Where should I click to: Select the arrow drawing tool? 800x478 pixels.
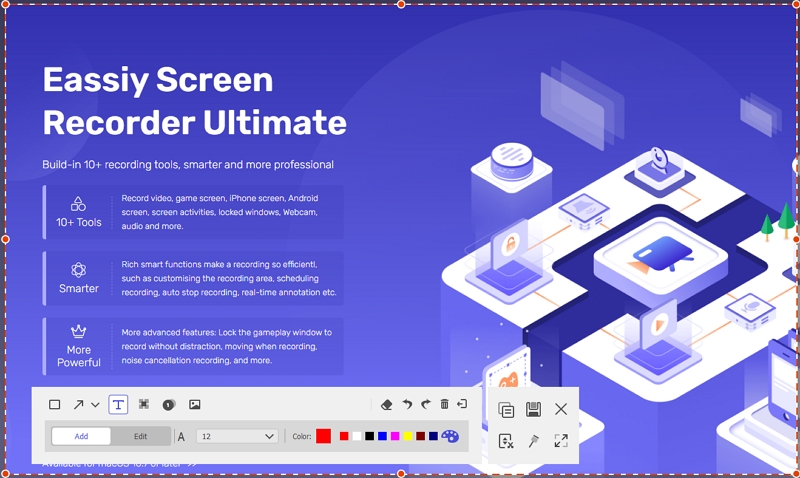[x=78, y=405]
